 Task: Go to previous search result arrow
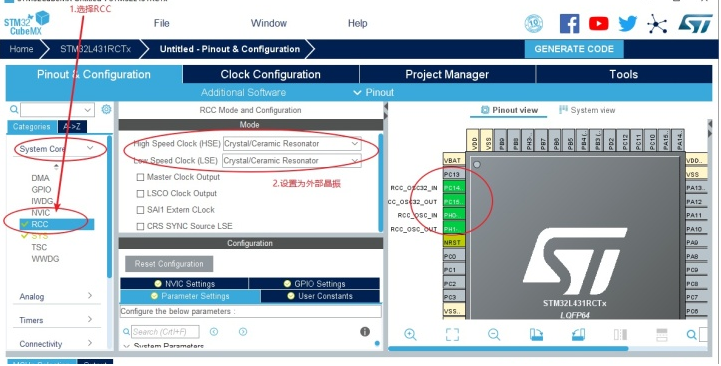pyautogui.click(x=214, y=332)
